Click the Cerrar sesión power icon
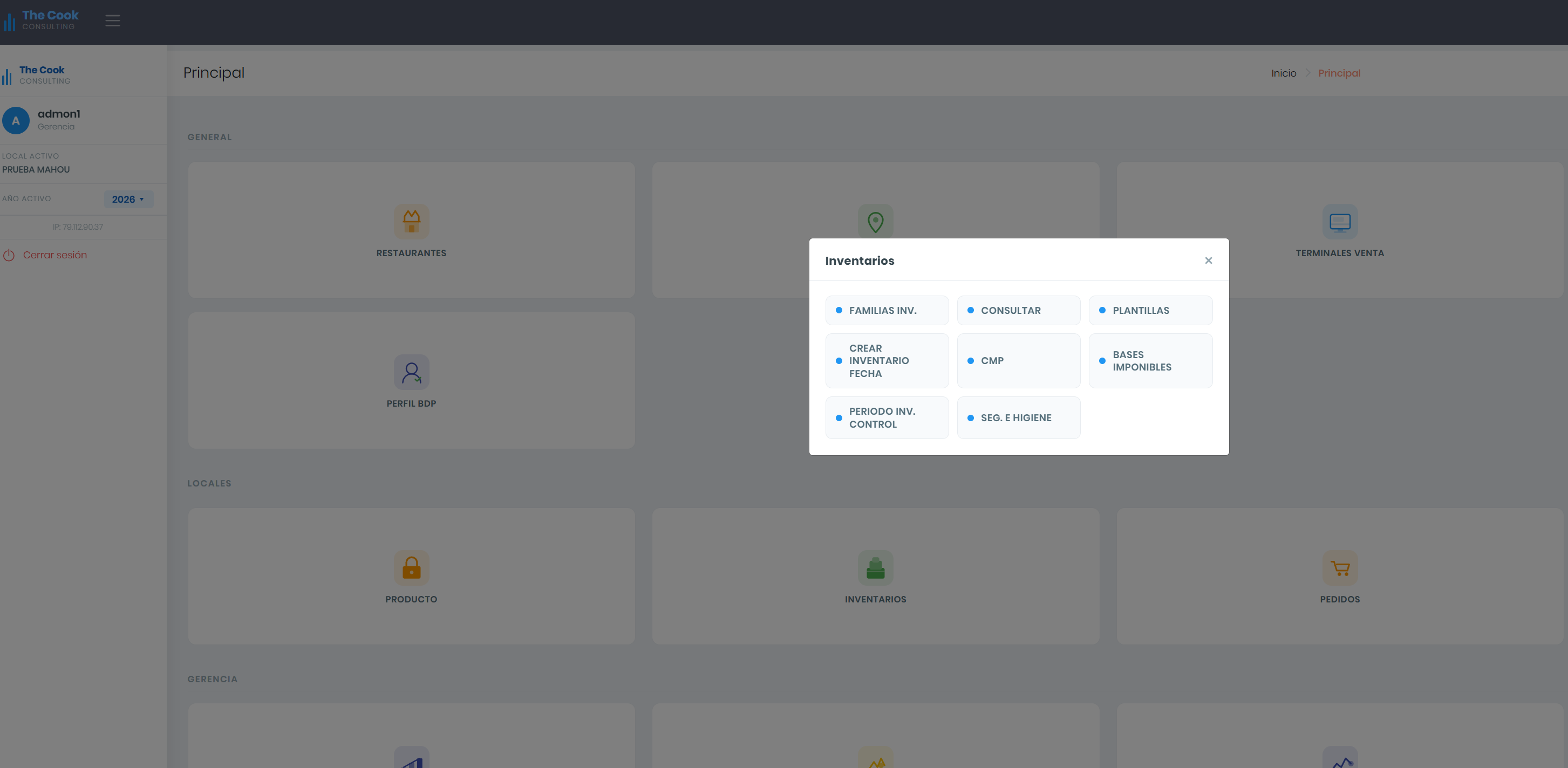 [9, 255]
